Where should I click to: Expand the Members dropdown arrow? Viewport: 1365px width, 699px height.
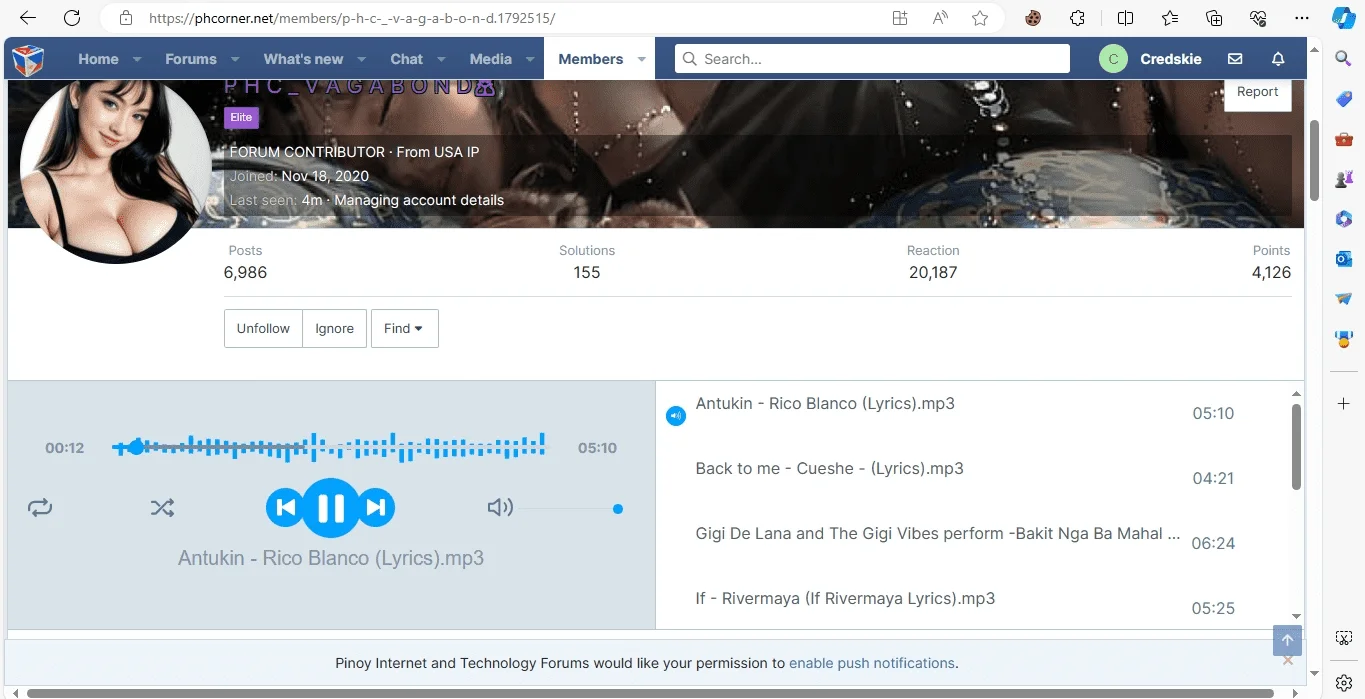[641, 59]
